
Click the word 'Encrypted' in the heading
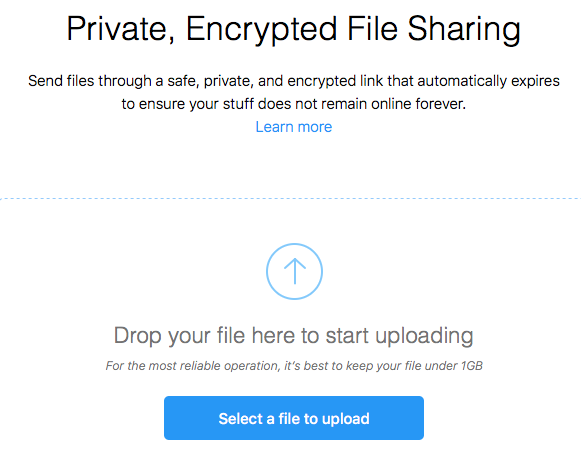[x=261, y=29]
